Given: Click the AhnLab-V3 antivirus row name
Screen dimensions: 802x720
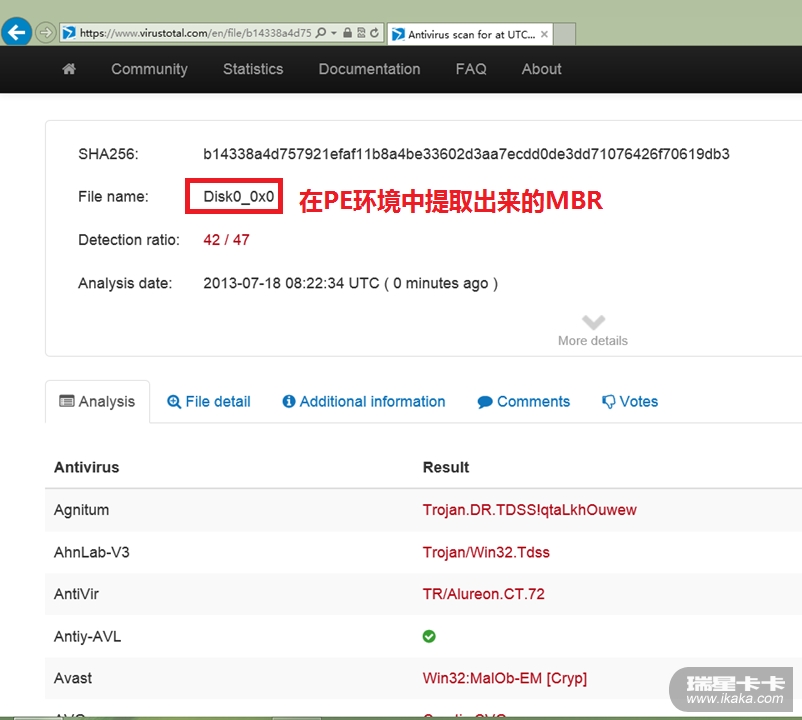Looking at the screenshot, I should point(92,552).
